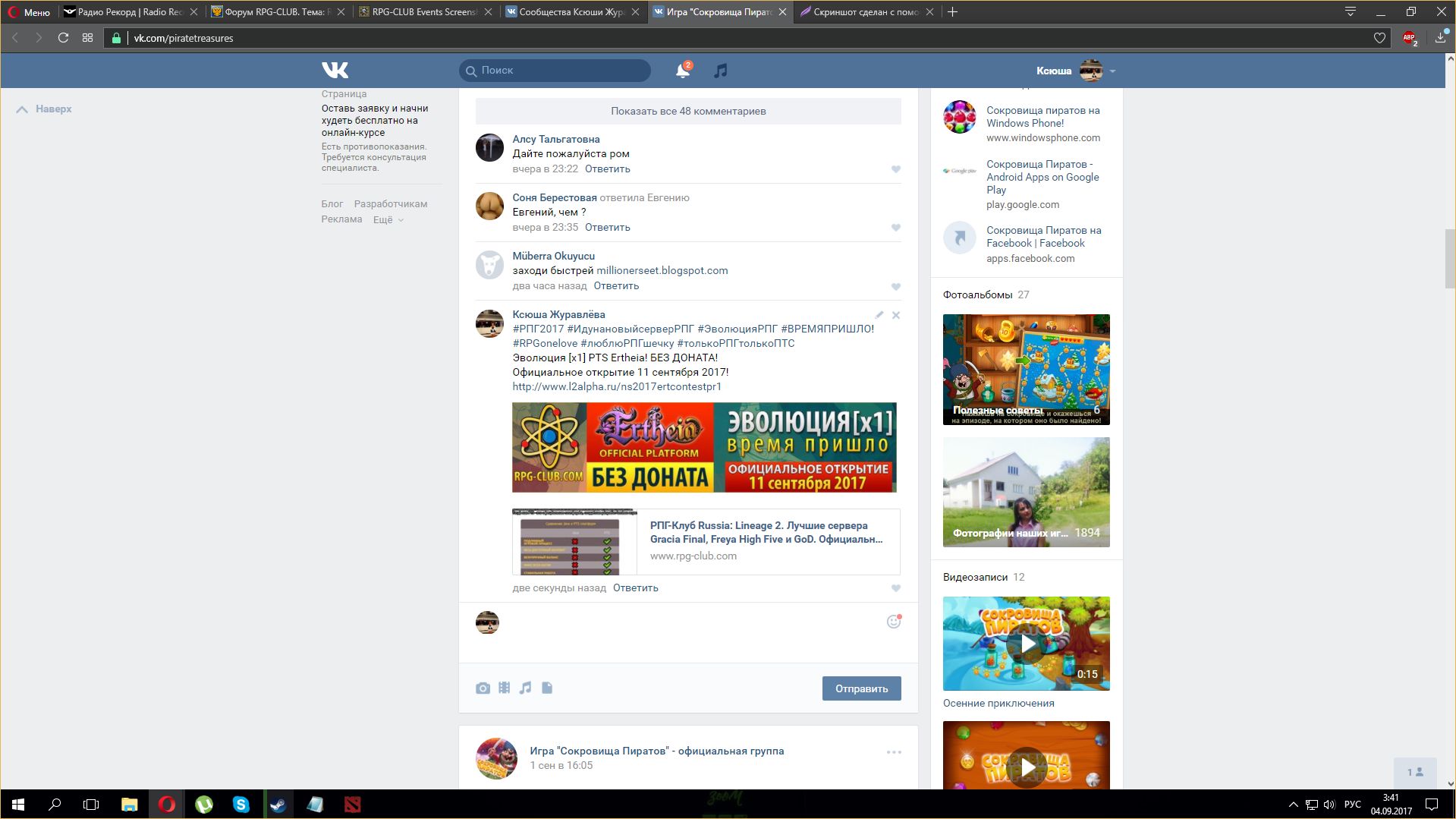This screenshot has width=1456, height=819.
Task: Bookmark page with heart icon in address bar
Action: (x=1379, y=38)
